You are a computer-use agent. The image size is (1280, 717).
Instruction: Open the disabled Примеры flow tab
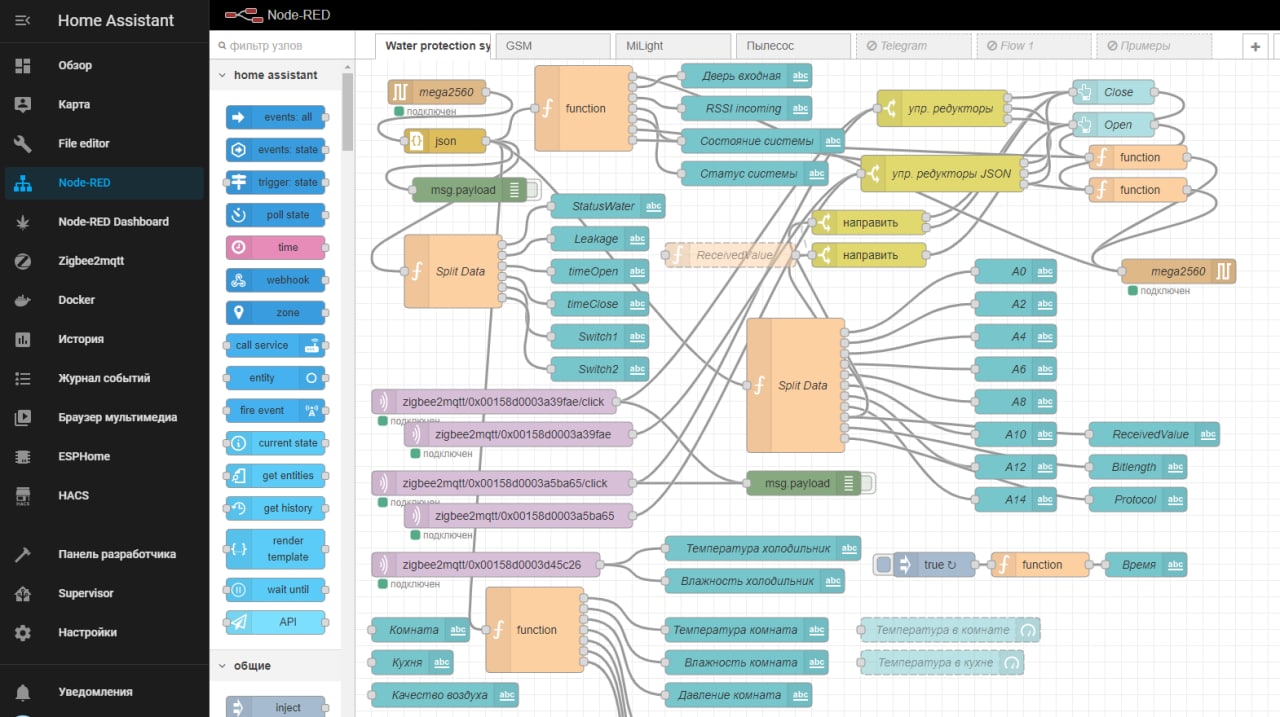[x=1153, y=46]
